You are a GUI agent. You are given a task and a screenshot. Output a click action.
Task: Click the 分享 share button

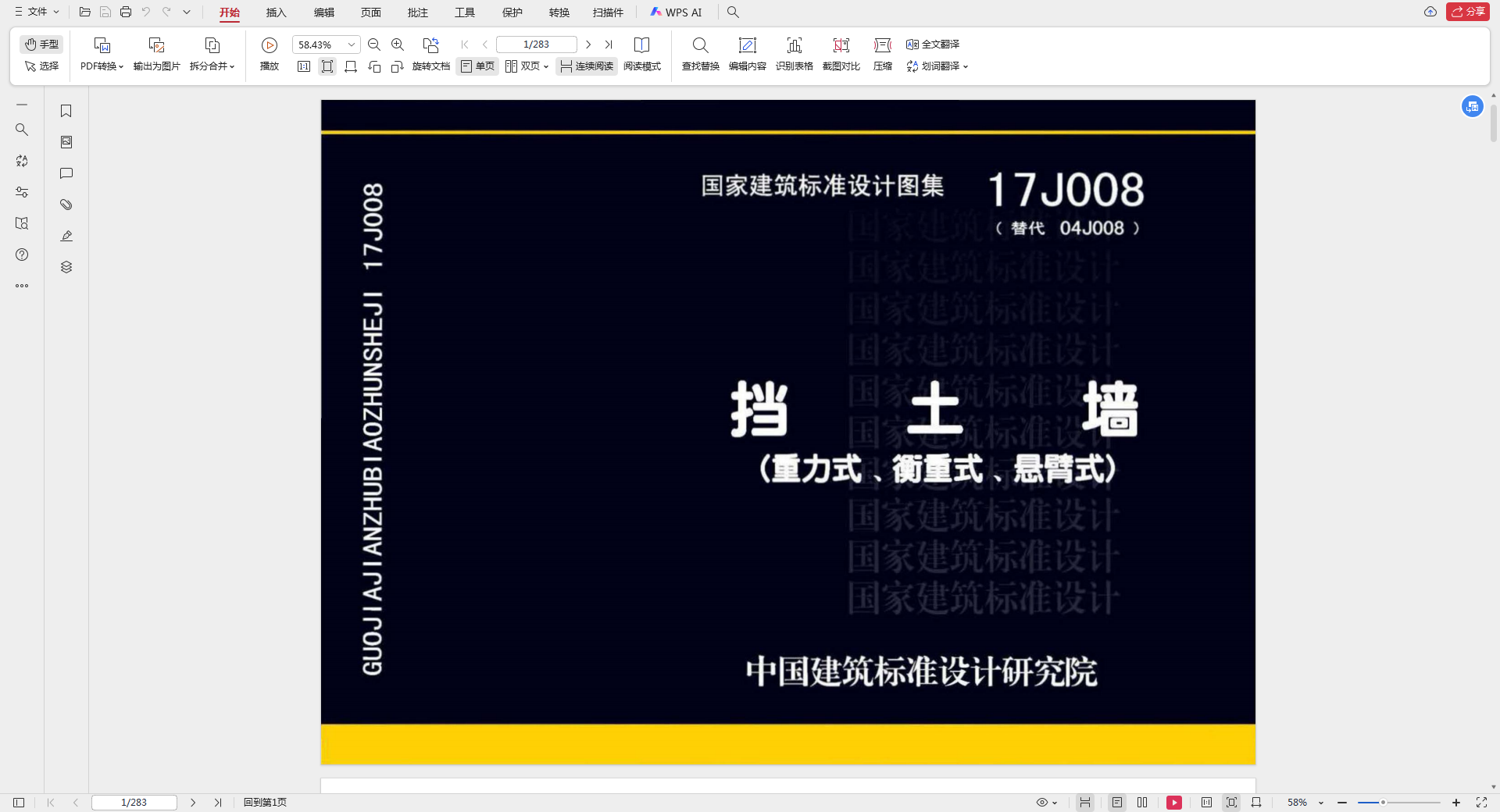point(1468,12)
